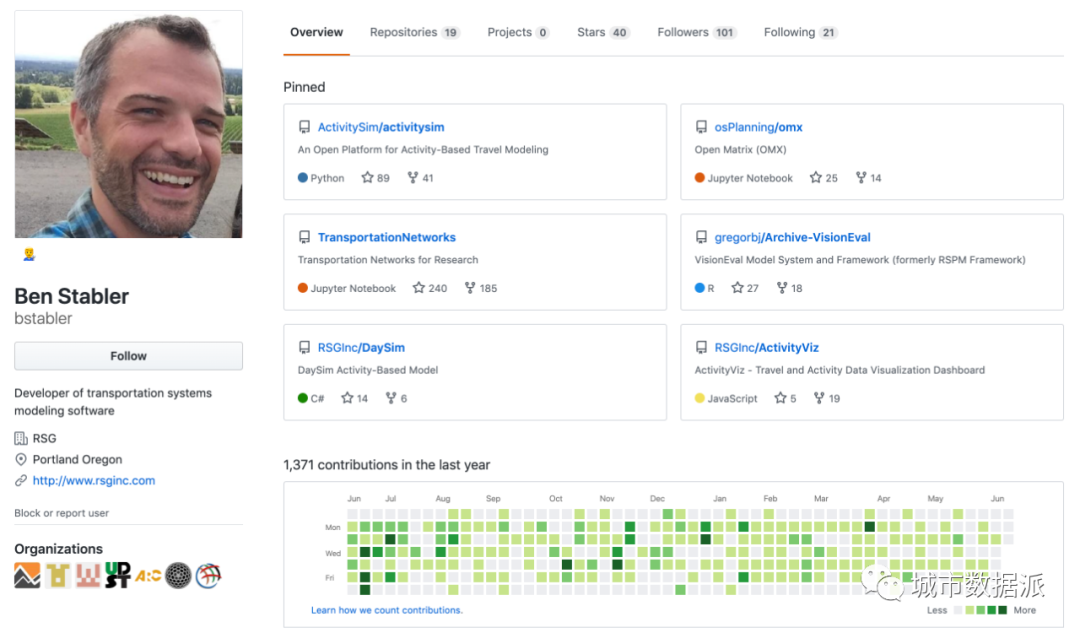Screen dimensions: 1080x633
Task: Click the blue R language dot on Archive-VisionEval
Action: pyautogui.click(x=700, y=287)
